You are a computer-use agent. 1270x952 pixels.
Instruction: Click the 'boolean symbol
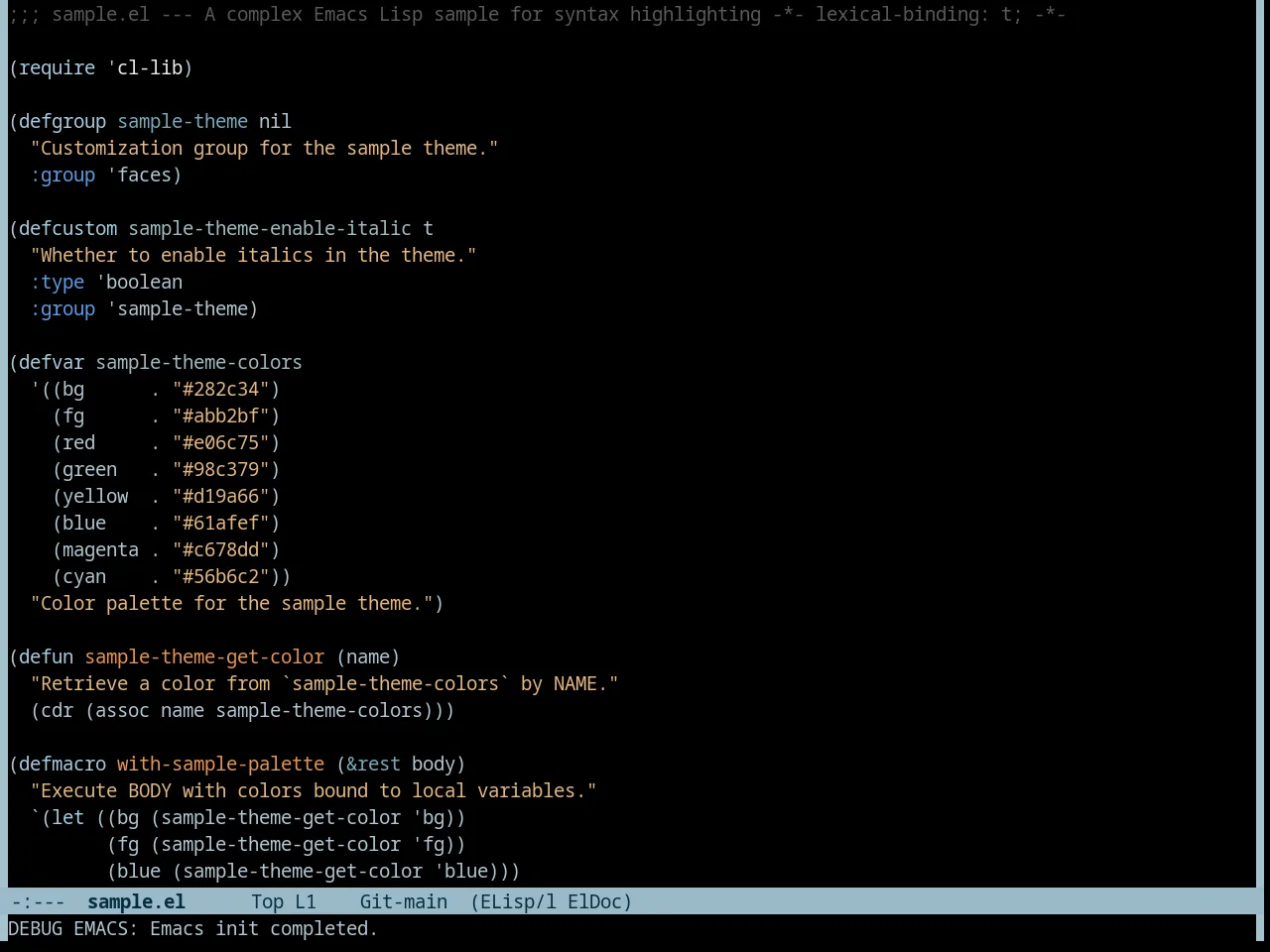point(139,282)
